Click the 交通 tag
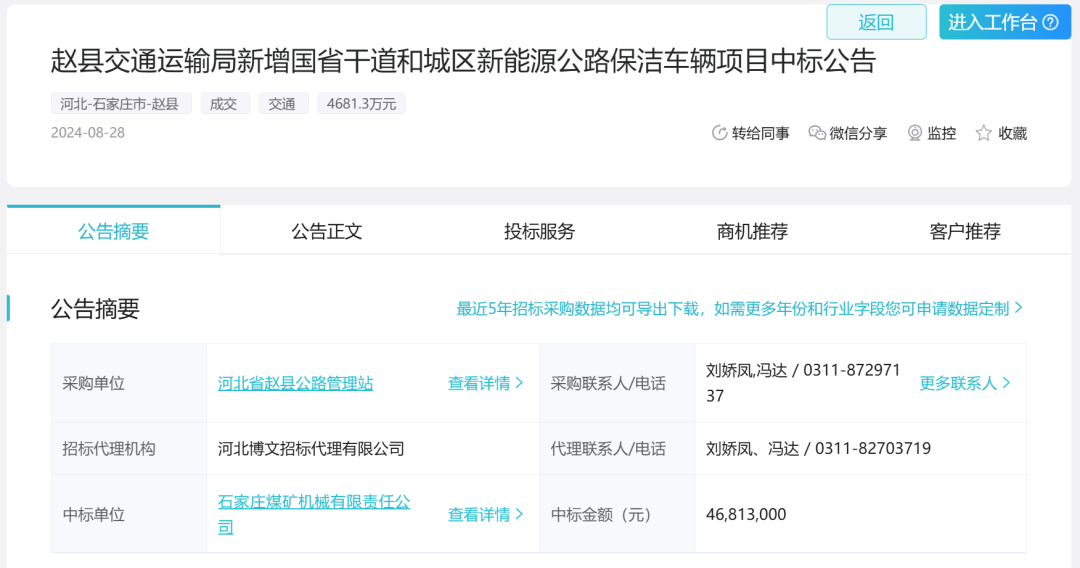Image resolution: width=1080 pixels, height=568 pixels. (282, 104)
